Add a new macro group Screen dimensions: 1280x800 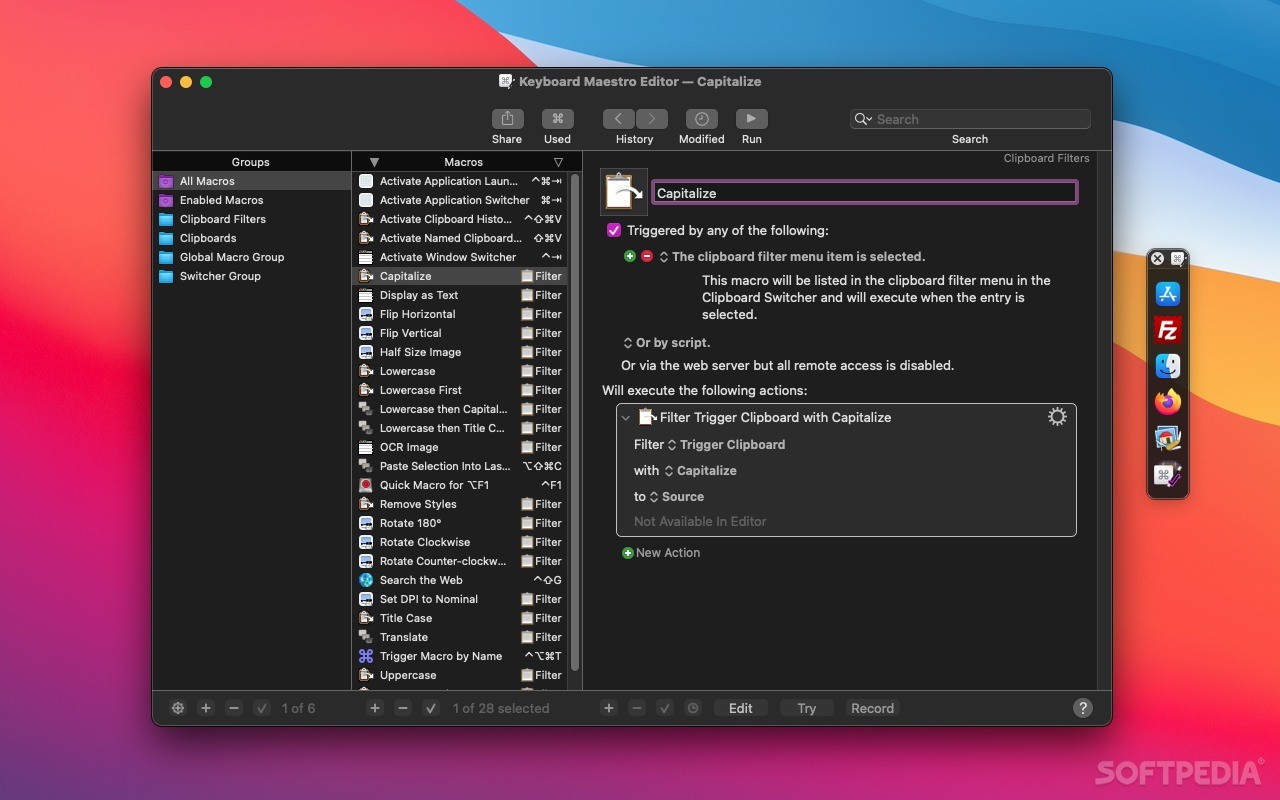pyautogui.click(x=206, y=708)
